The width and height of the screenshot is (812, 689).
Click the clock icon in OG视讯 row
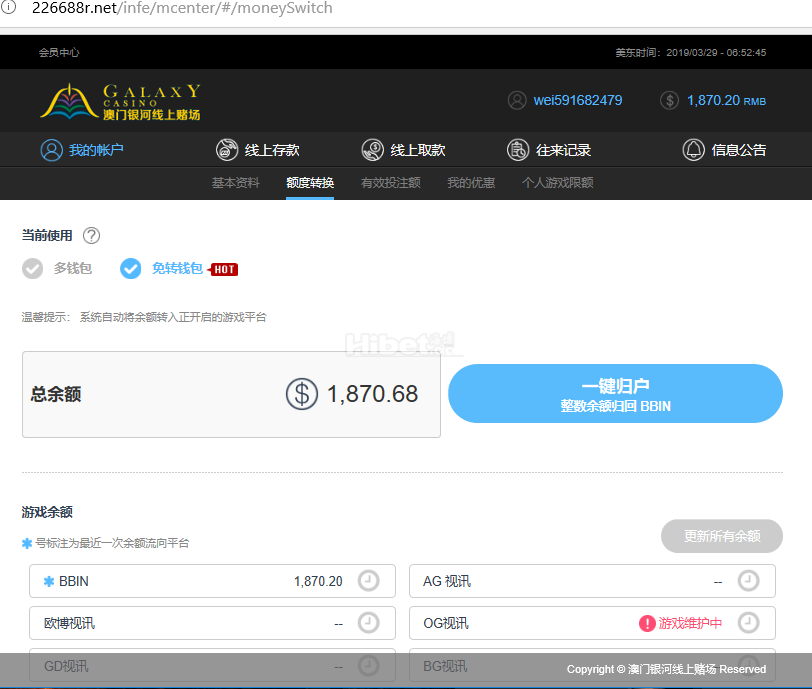pyautogui.click(x=748, y=623)
